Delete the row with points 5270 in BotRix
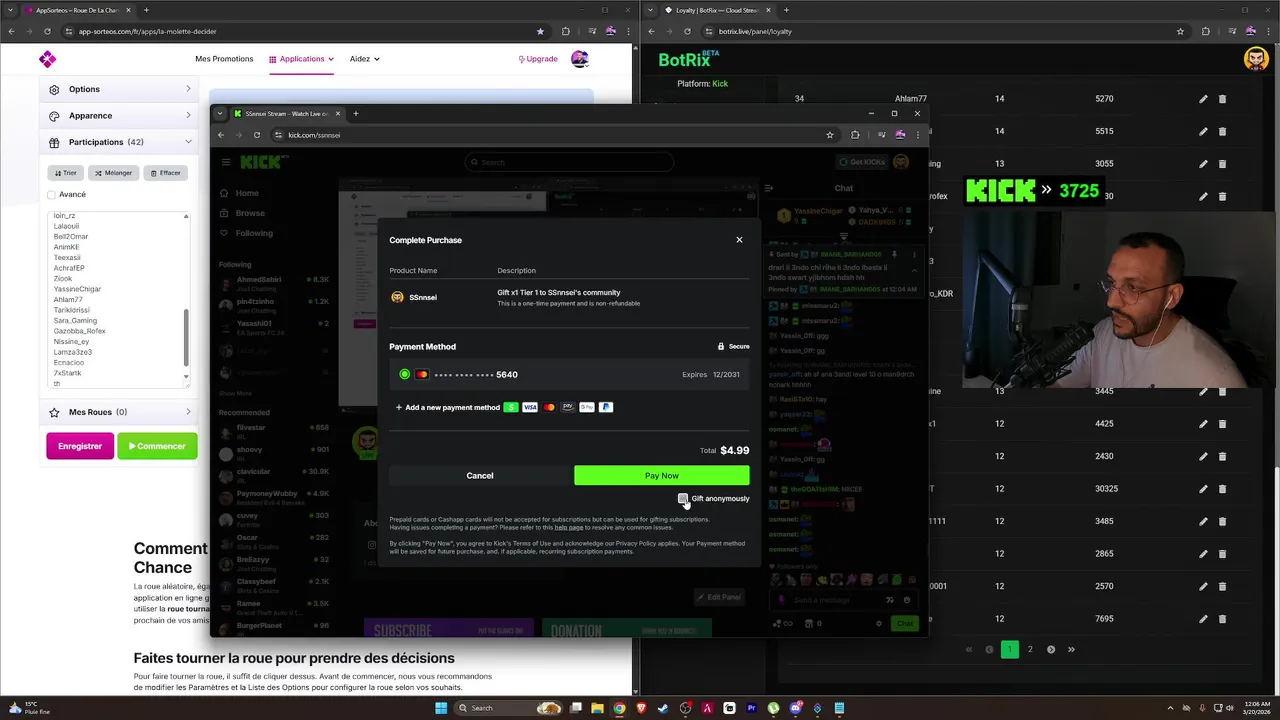 point(1222,99)
